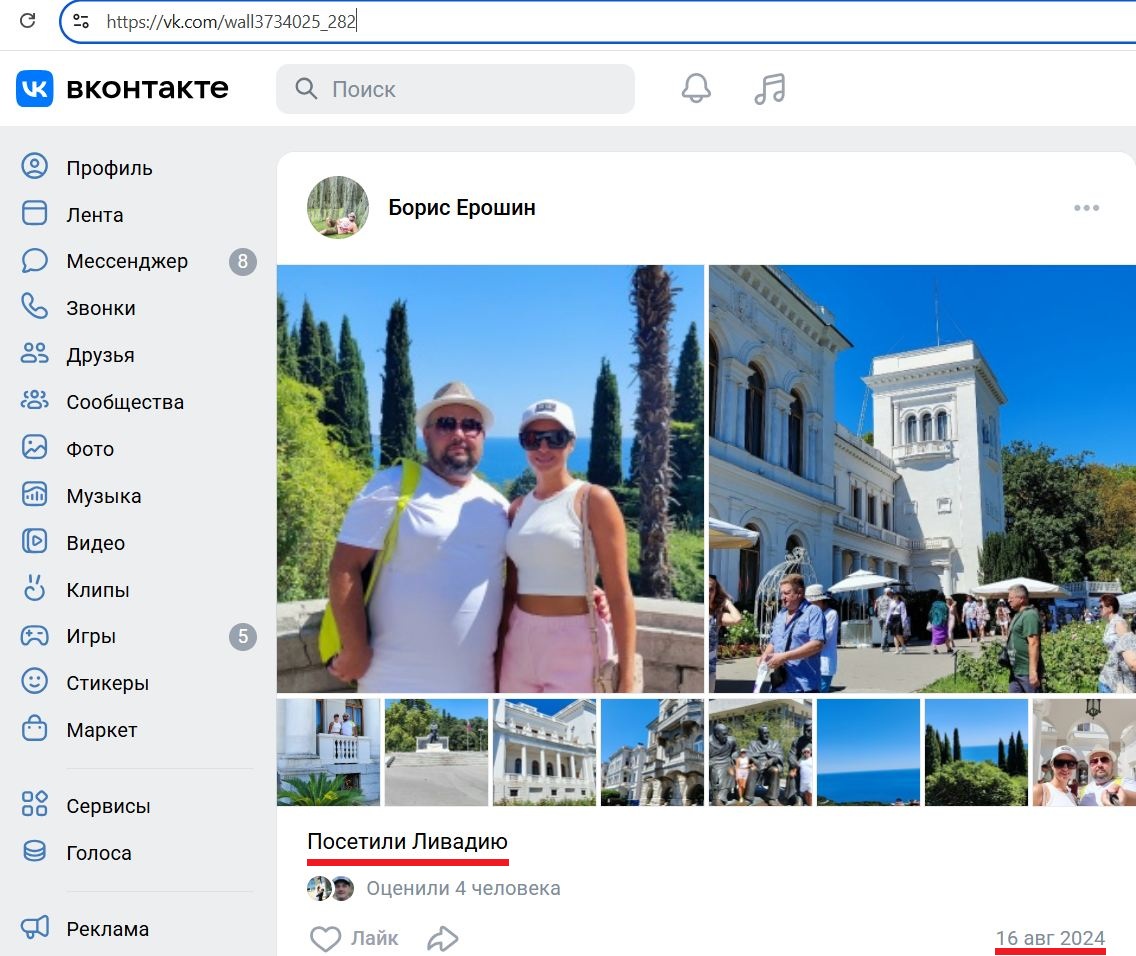
Task: Click the notifications bell icon in the header
Action: 695,88
